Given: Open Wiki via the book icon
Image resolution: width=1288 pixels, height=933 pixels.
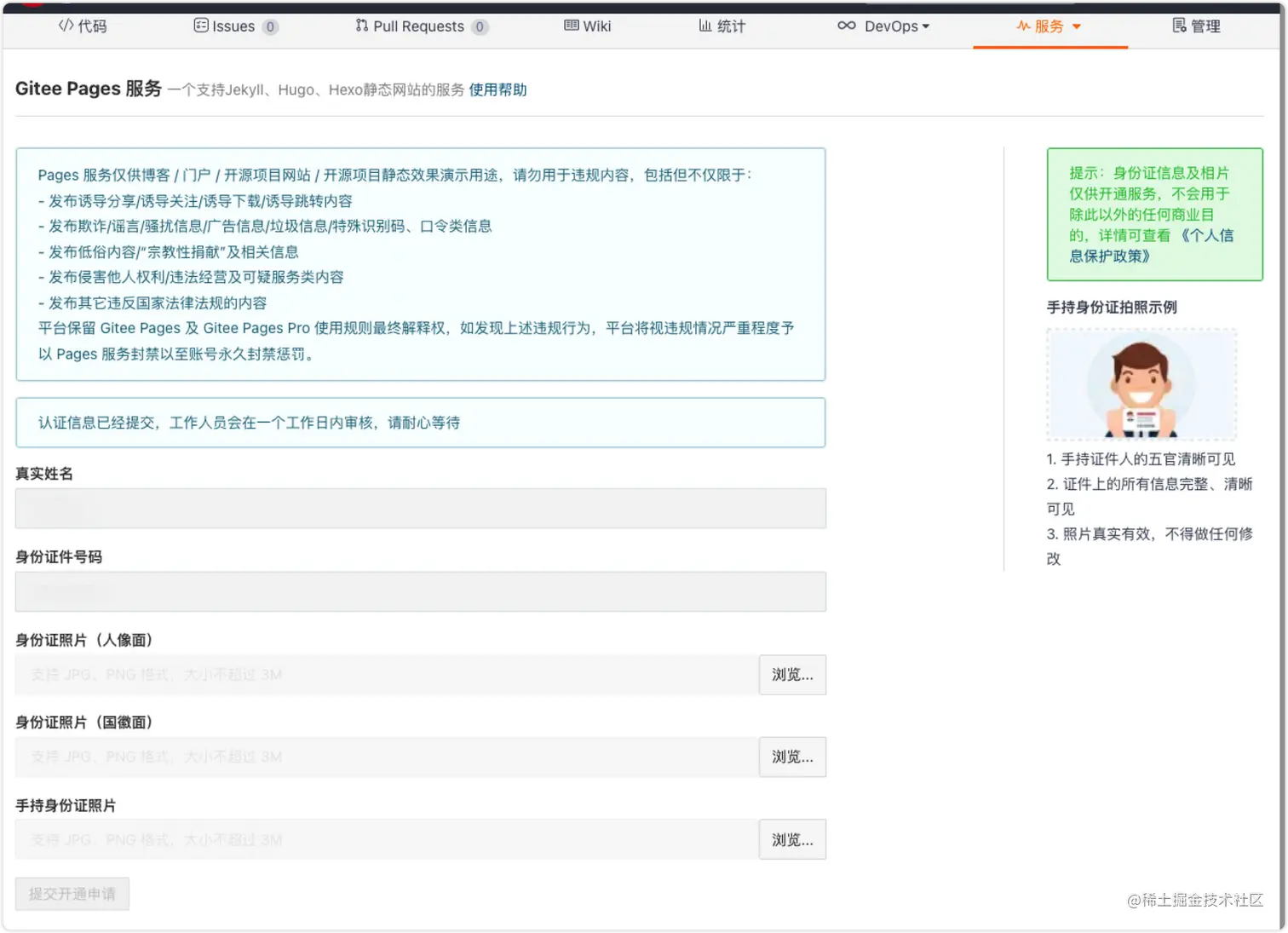Looking at the screenshot, I should pos(571,26).
